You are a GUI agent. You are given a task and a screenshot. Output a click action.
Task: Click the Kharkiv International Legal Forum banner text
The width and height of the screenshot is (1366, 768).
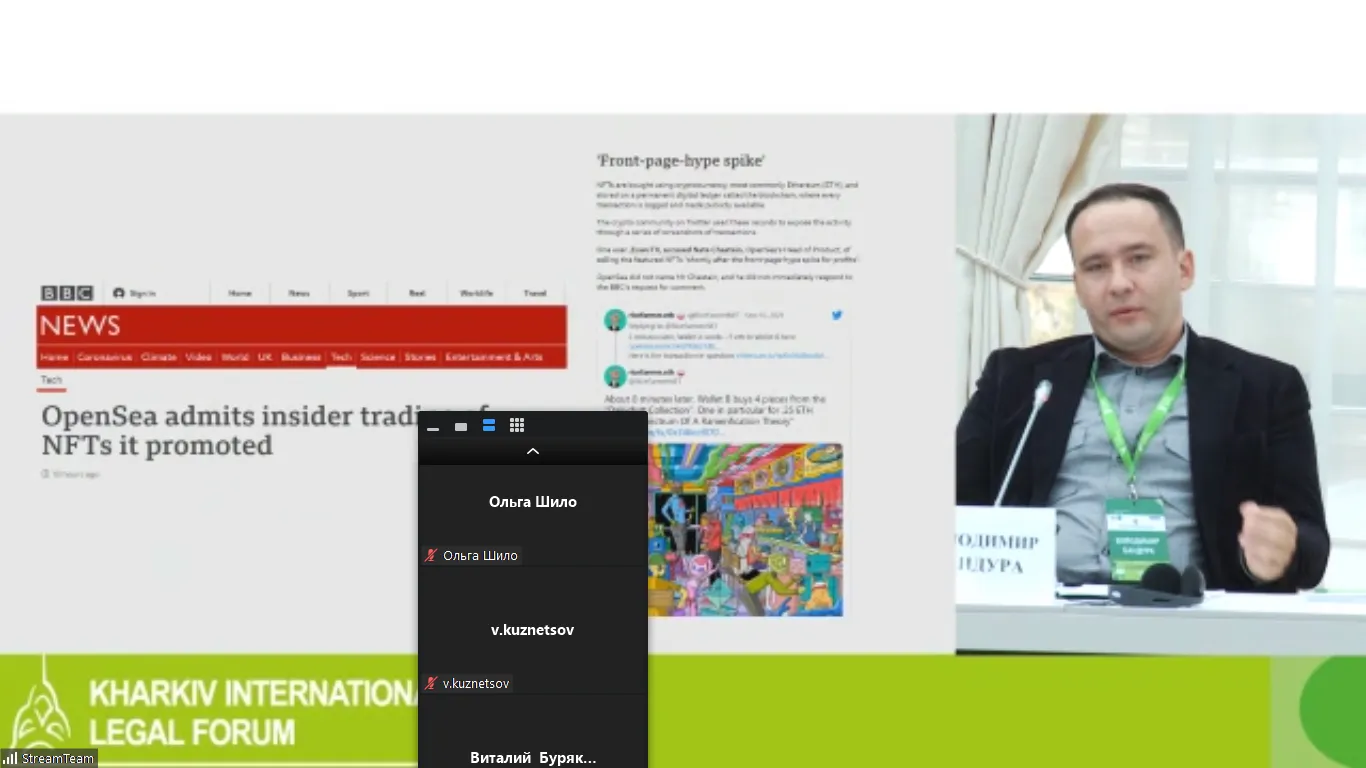point(254,712)
